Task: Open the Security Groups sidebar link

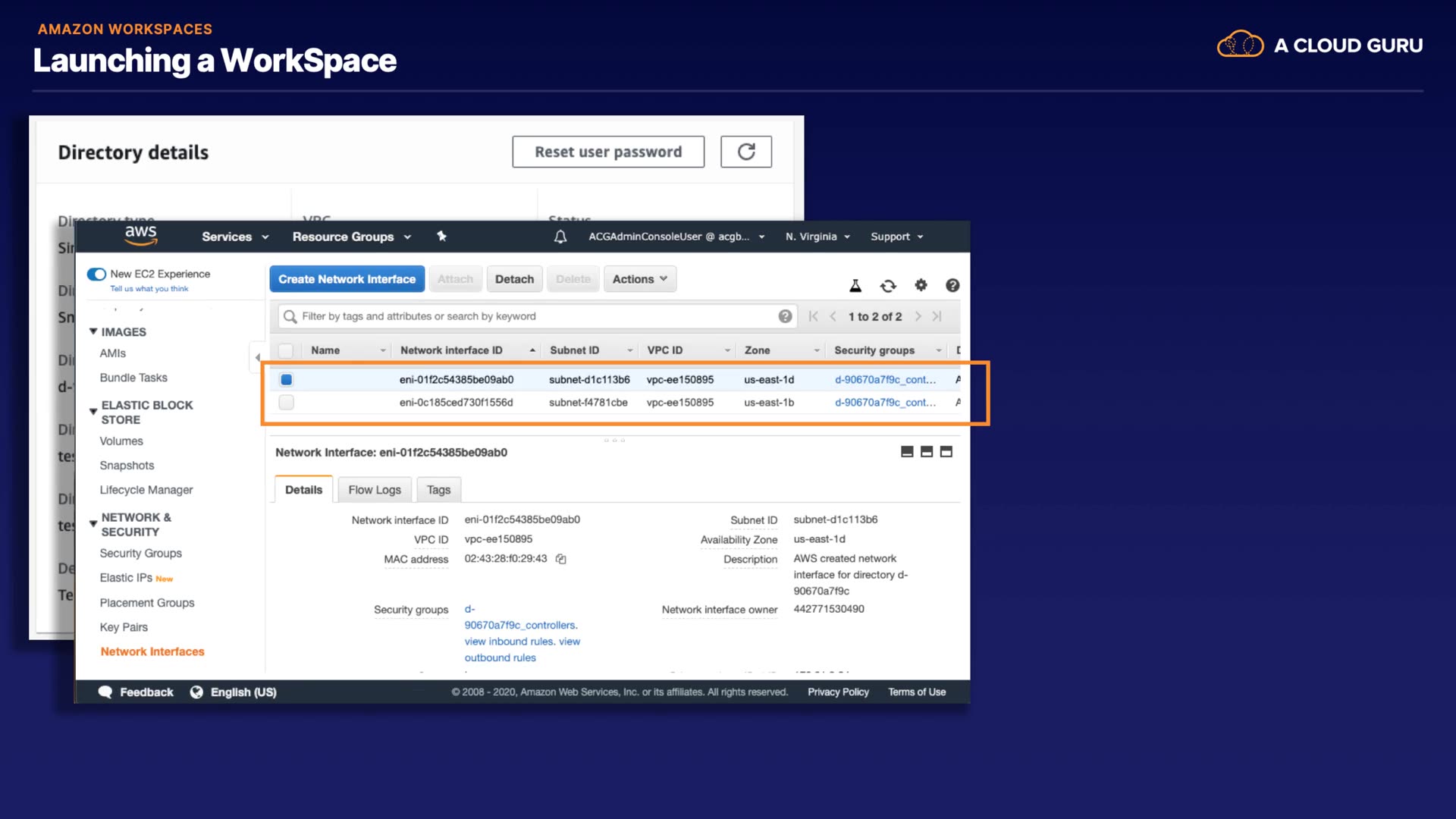Action: point(140,554)
